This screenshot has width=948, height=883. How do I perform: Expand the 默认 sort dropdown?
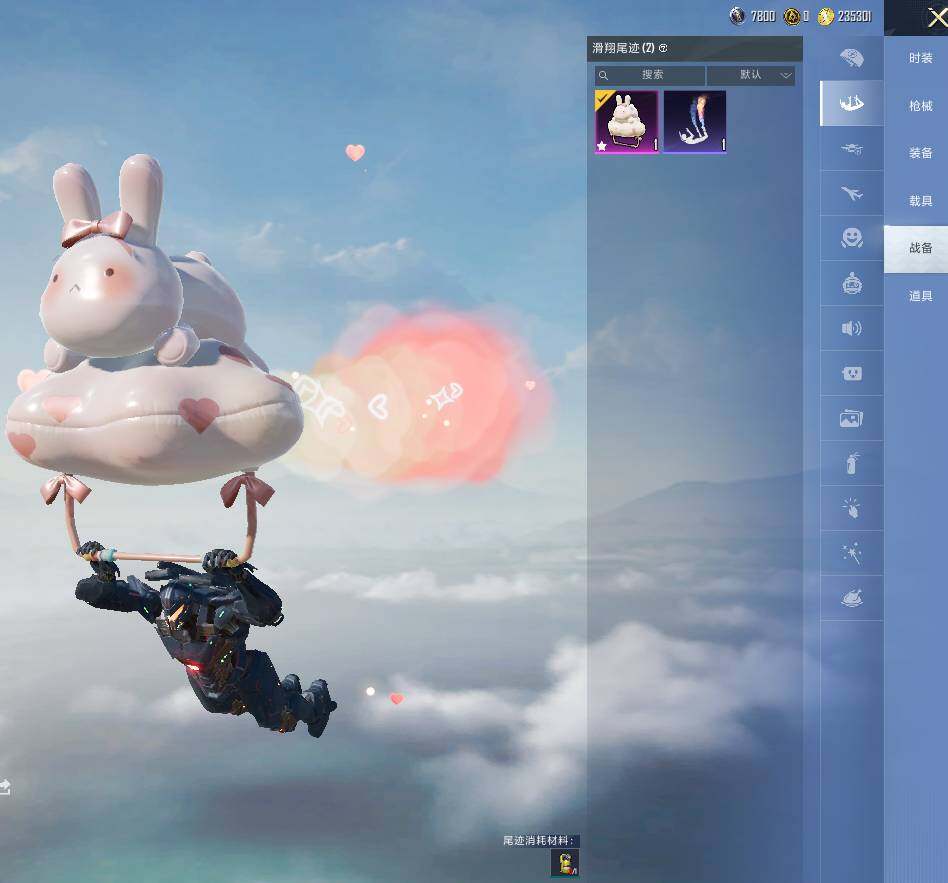coord(751,75)
